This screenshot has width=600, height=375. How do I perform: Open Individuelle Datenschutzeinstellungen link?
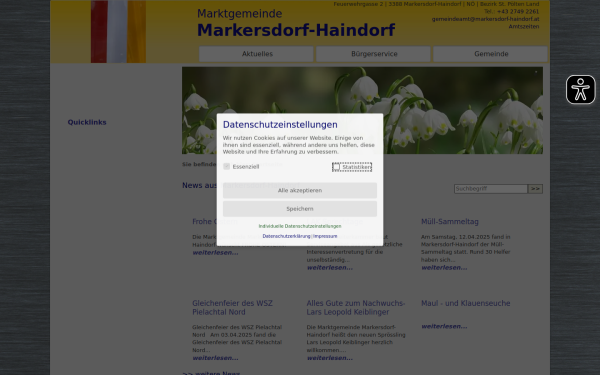click(300, 226)
